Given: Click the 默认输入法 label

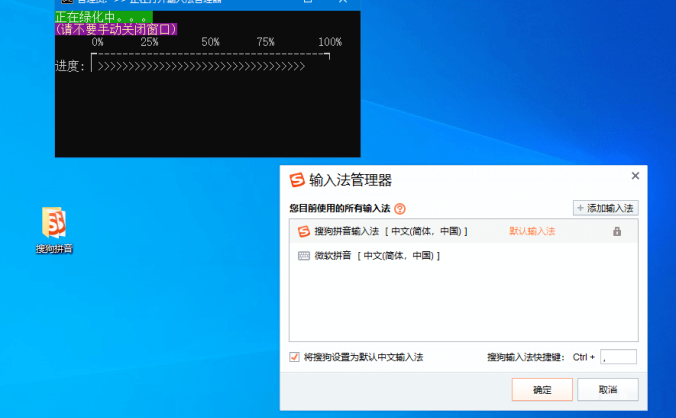Looking at the screenshot, I should coord(532,231).
